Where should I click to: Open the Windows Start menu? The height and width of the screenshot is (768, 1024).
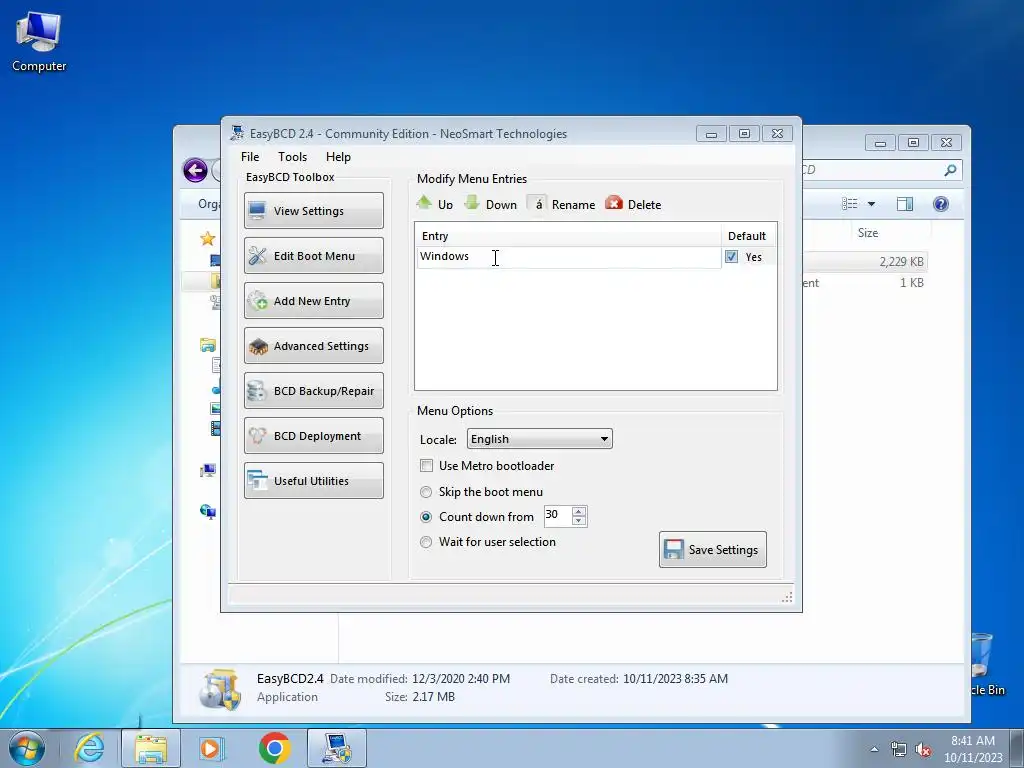pyautogui.click(x=27, y=748)
